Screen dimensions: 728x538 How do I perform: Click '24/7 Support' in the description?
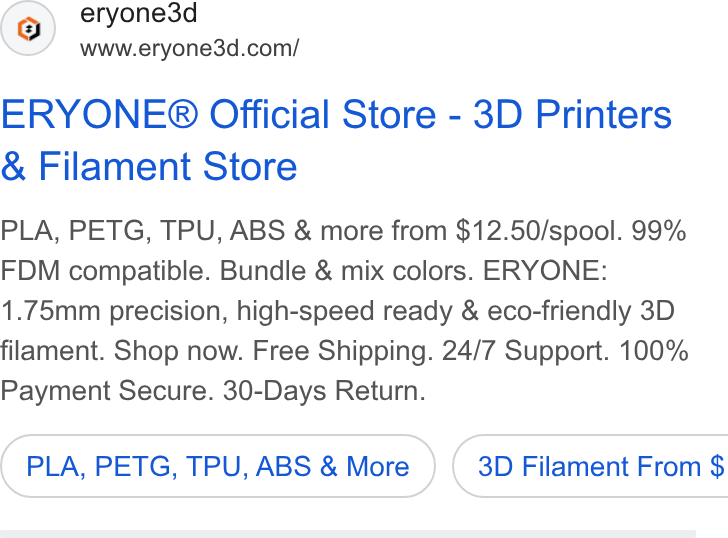[x=525, y=350]
